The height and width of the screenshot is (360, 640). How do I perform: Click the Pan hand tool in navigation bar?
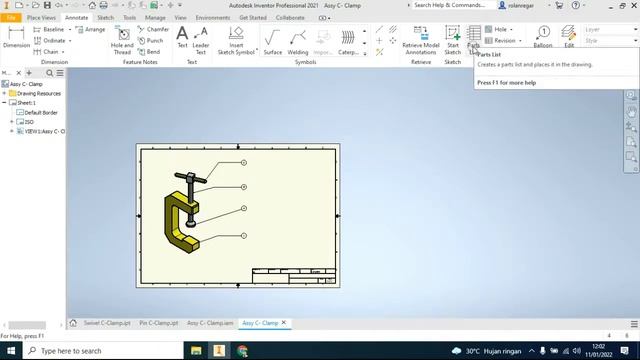pos(631,111)
